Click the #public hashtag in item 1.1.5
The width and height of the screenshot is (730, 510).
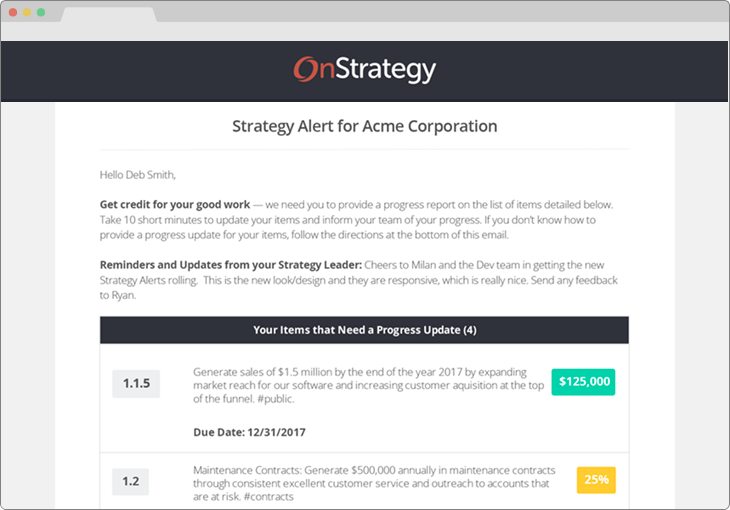tap(275, 399)
